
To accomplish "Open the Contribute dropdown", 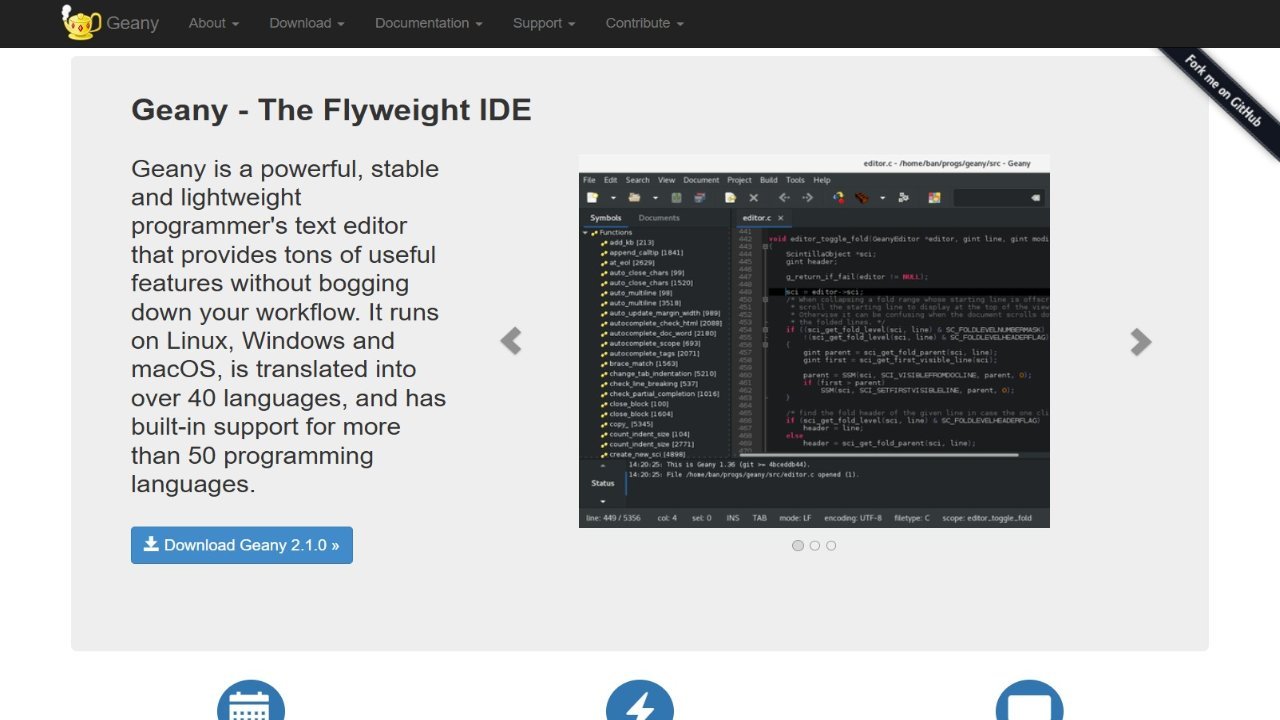I will pos(645,23).
